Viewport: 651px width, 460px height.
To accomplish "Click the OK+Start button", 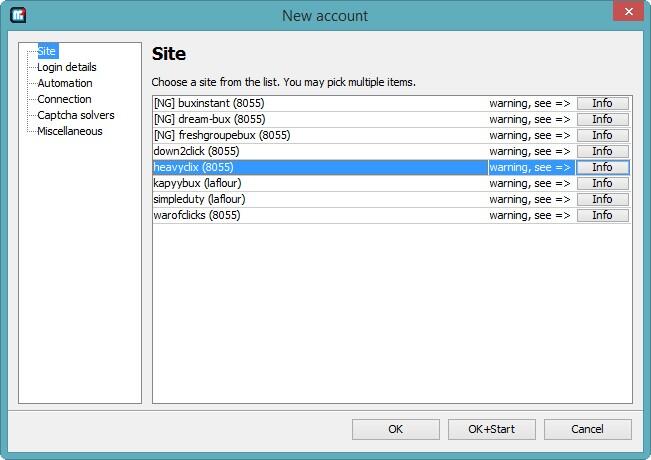I will (491, 429).
